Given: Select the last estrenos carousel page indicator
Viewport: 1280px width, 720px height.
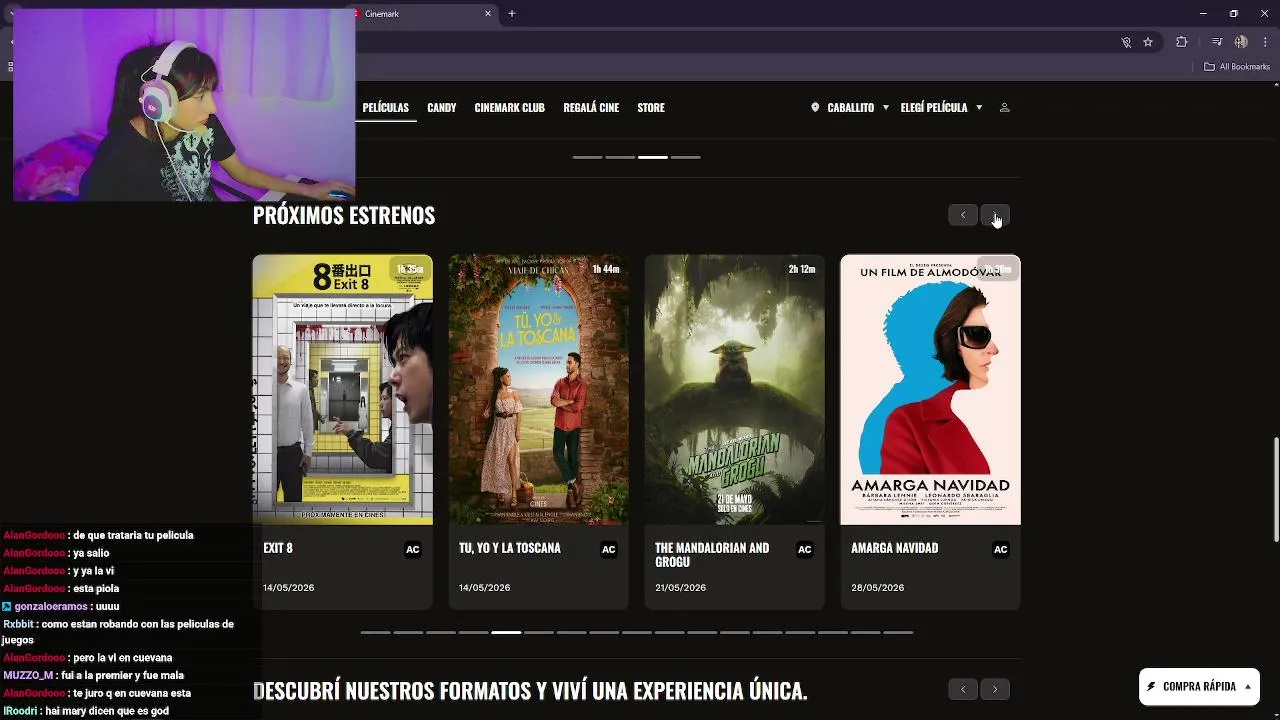Looking at the screenshot, I should [898, 632].
